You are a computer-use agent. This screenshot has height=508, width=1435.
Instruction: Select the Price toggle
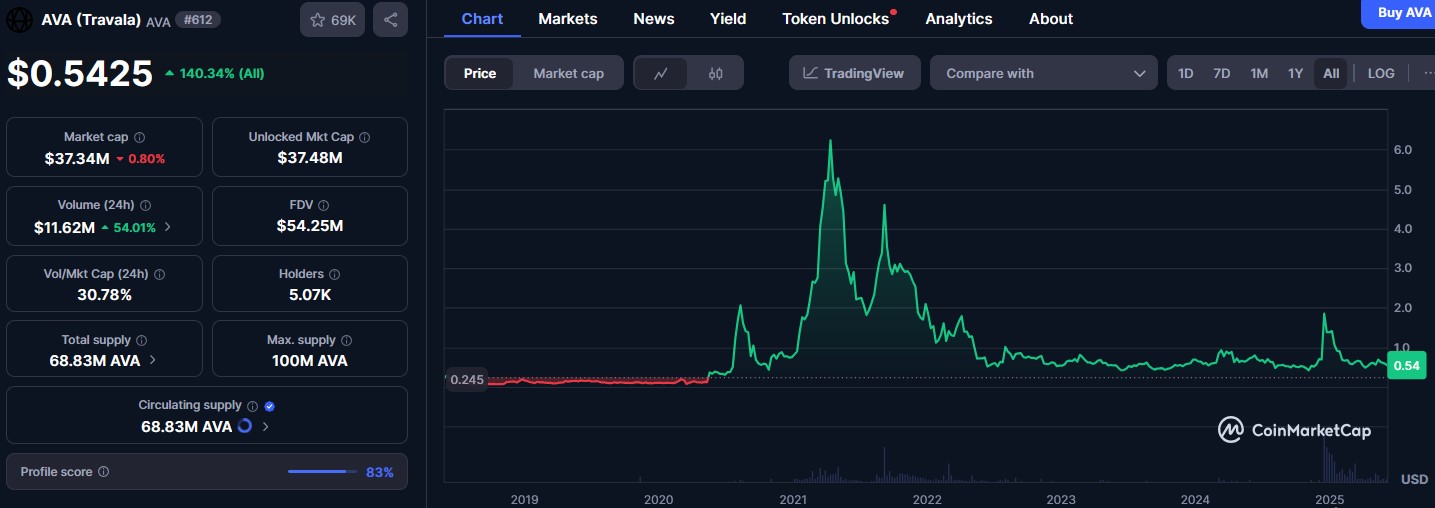click(x=480, y=73)
